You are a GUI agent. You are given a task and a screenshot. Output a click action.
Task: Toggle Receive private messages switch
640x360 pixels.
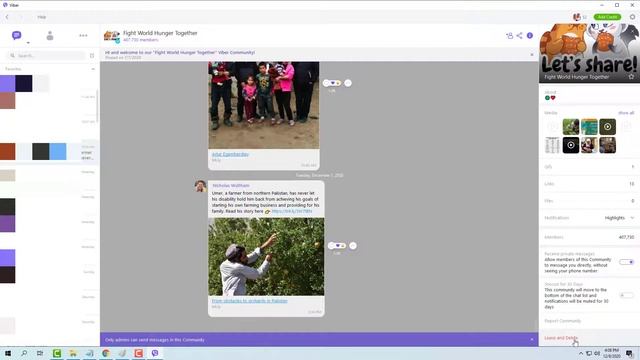tap(627, 262)
